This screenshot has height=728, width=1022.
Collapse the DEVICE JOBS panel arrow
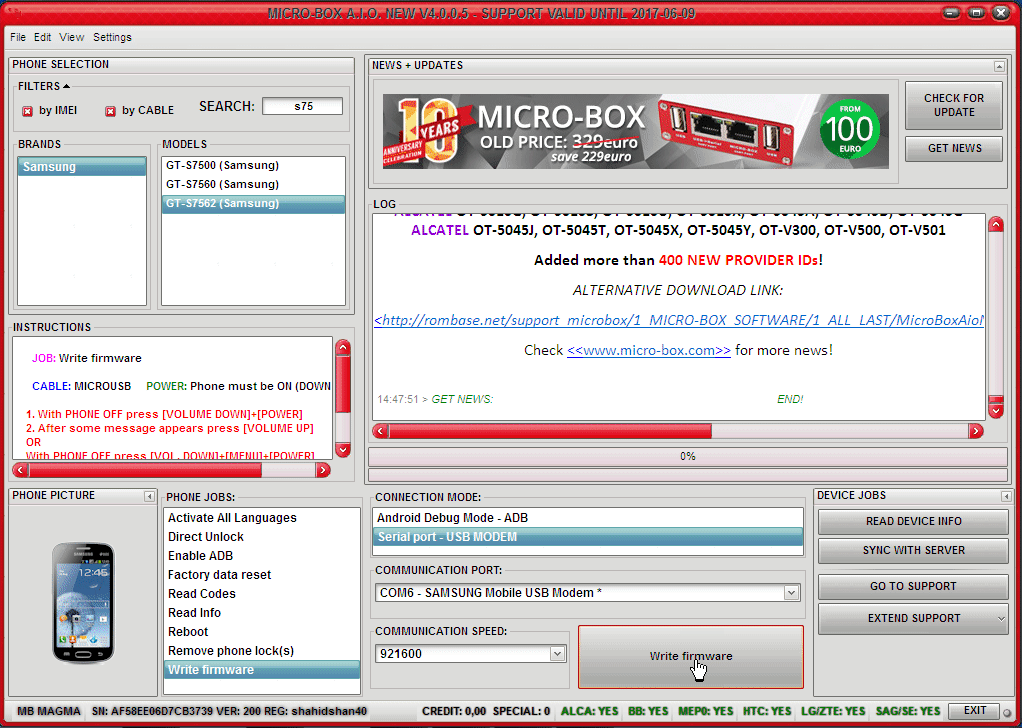[1006, 497]
